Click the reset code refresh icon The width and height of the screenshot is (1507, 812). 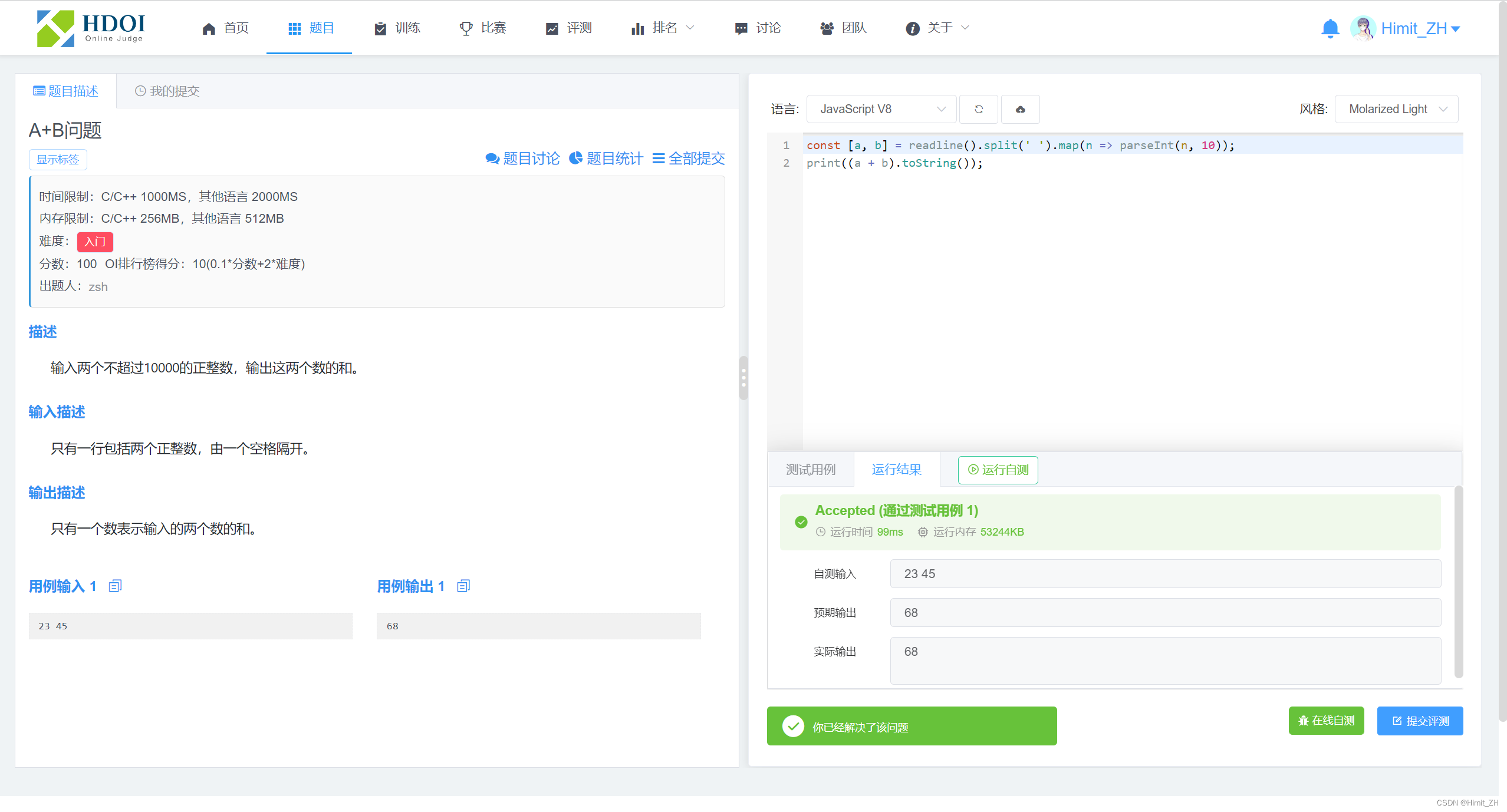coord(978,109)
